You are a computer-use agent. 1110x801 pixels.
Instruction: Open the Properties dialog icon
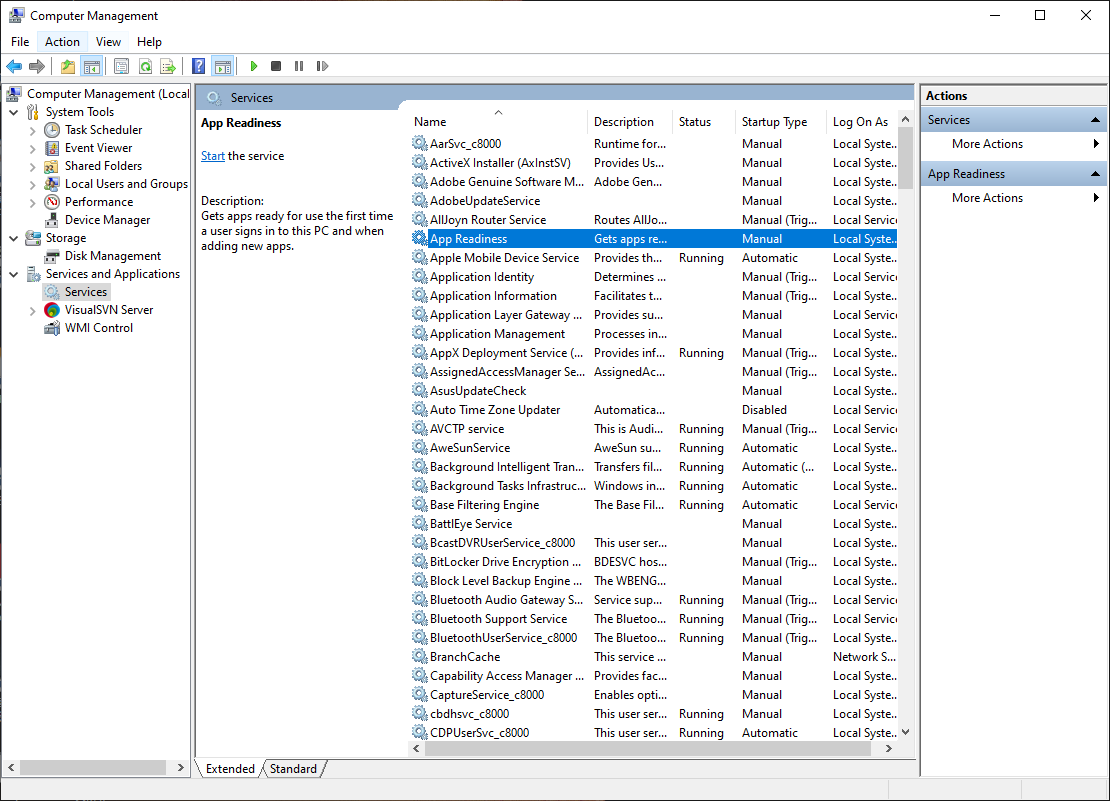121,66
